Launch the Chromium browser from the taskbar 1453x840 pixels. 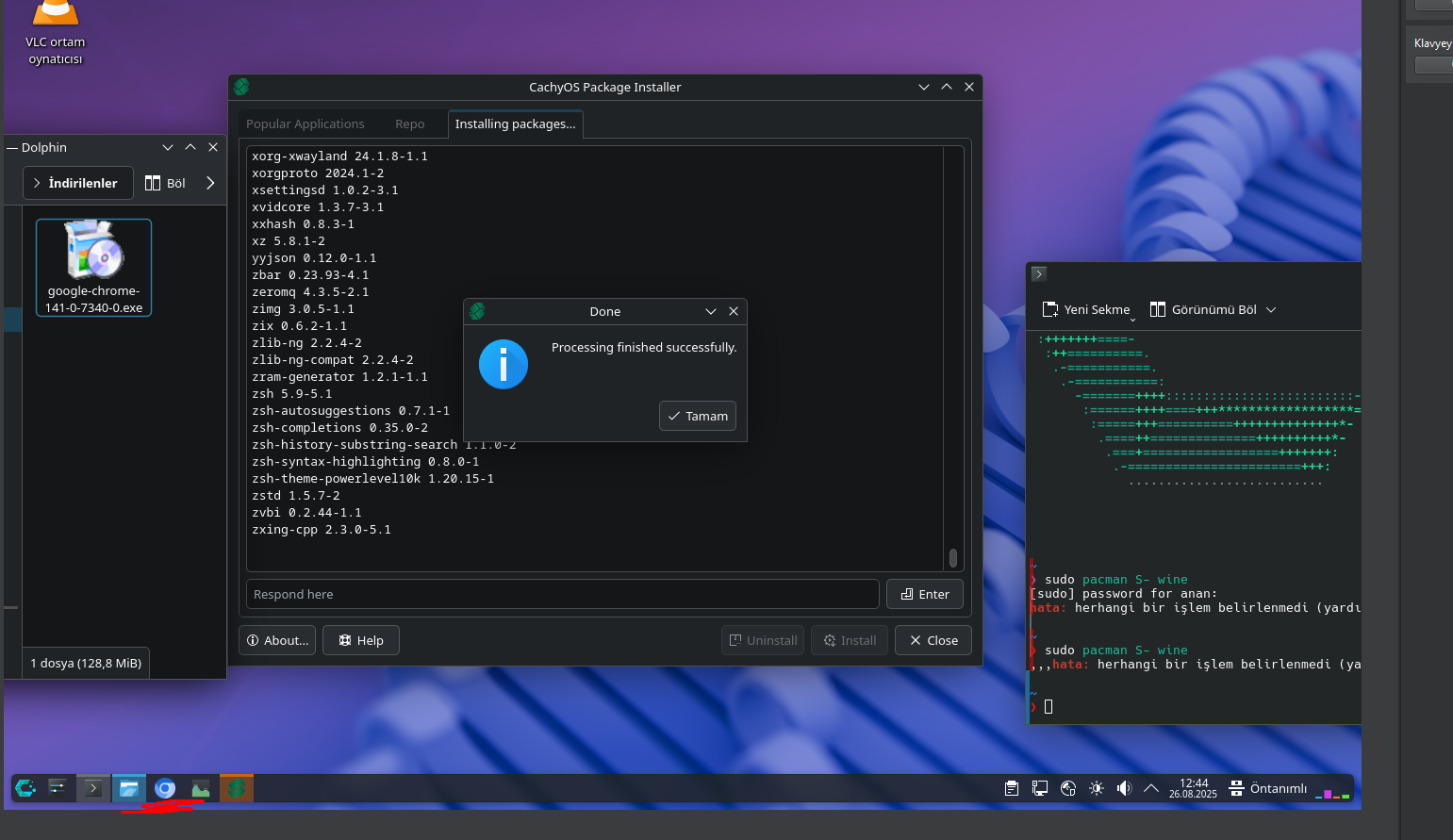tap(165, 788)
